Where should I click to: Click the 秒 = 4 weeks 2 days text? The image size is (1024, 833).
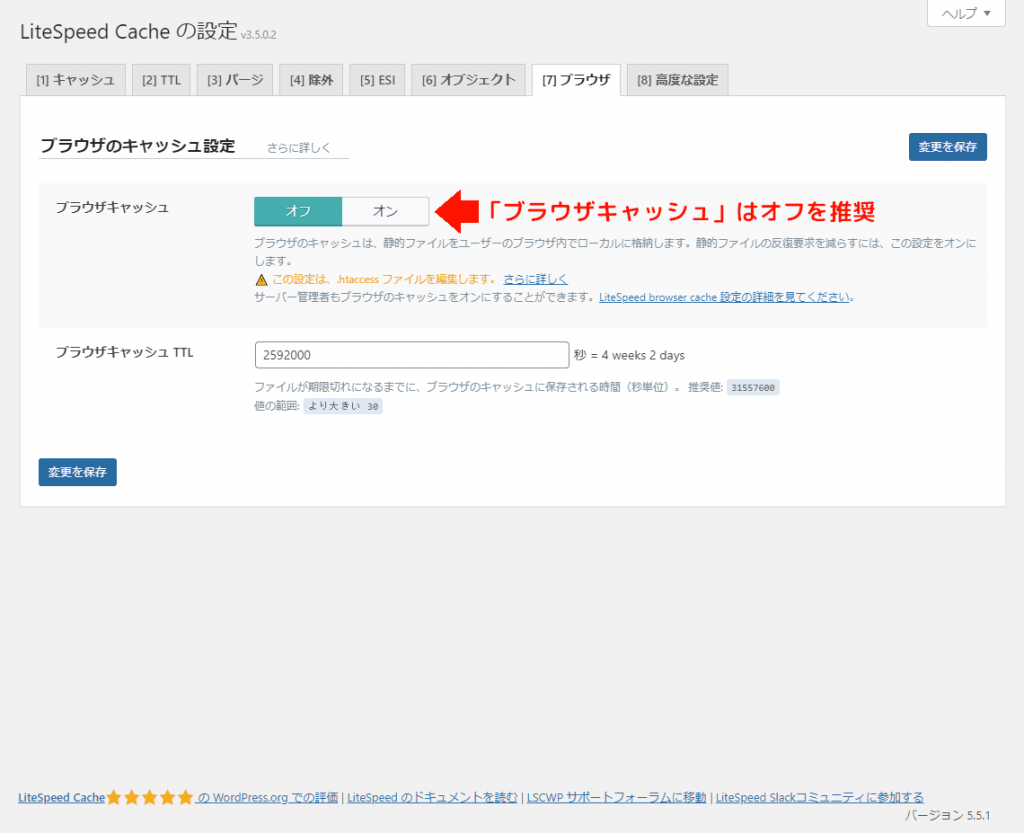(x=630, y=355)
